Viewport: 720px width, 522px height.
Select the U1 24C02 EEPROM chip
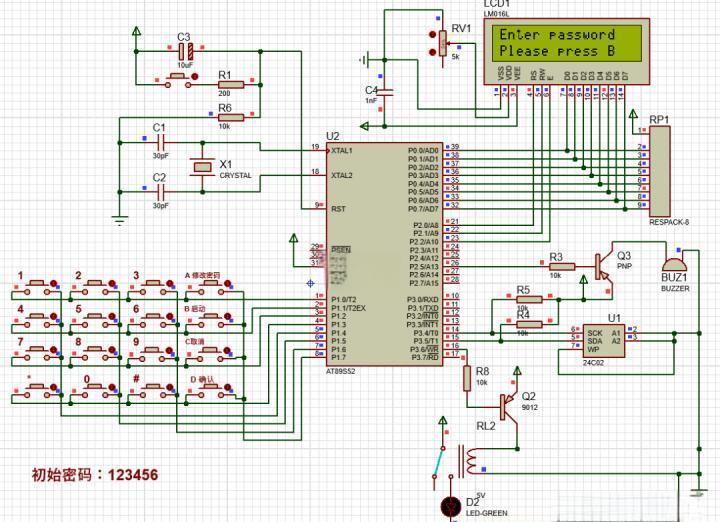pyautogui.click(x=604, y=341)
